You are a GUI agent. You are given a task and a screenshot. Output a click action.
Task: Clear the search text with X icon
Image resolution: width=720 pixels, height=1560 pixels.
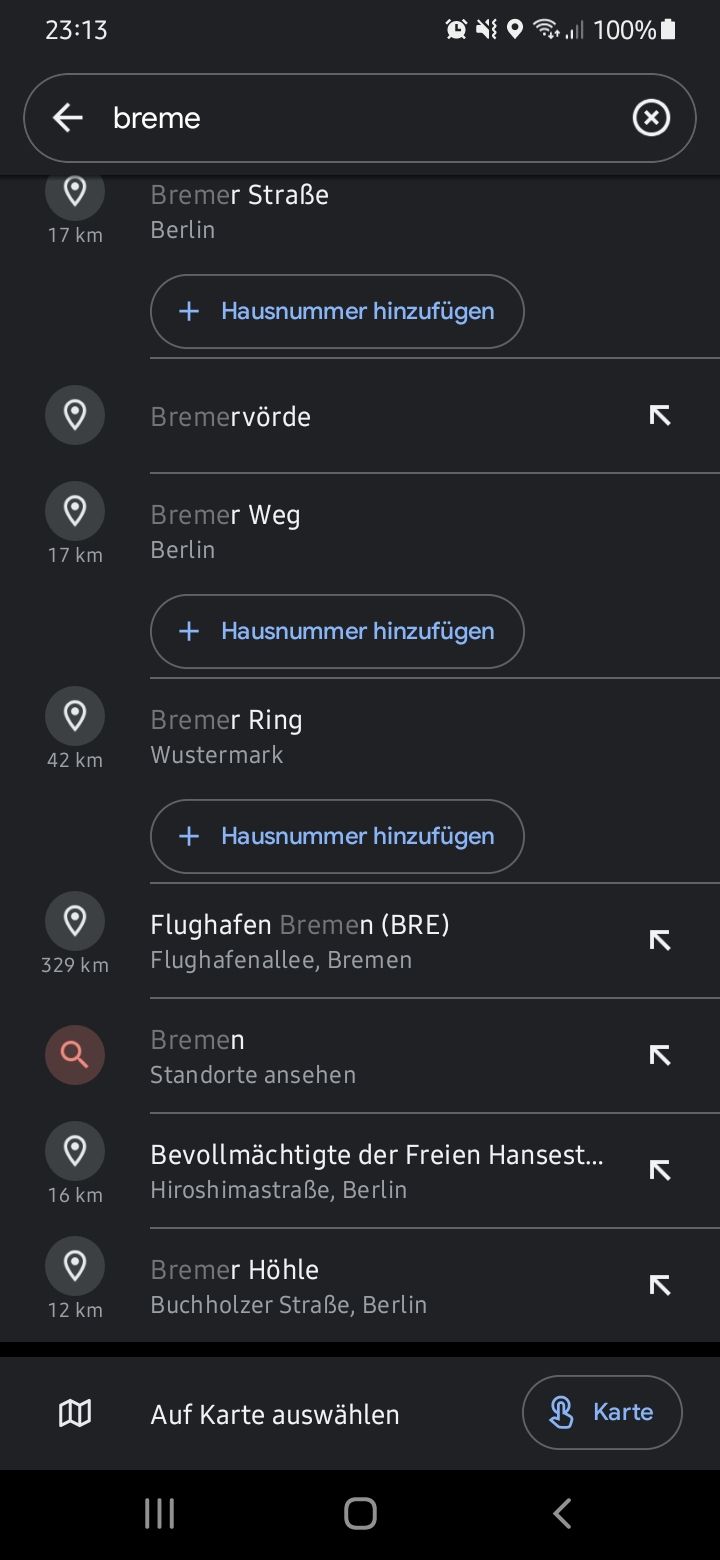651,118
